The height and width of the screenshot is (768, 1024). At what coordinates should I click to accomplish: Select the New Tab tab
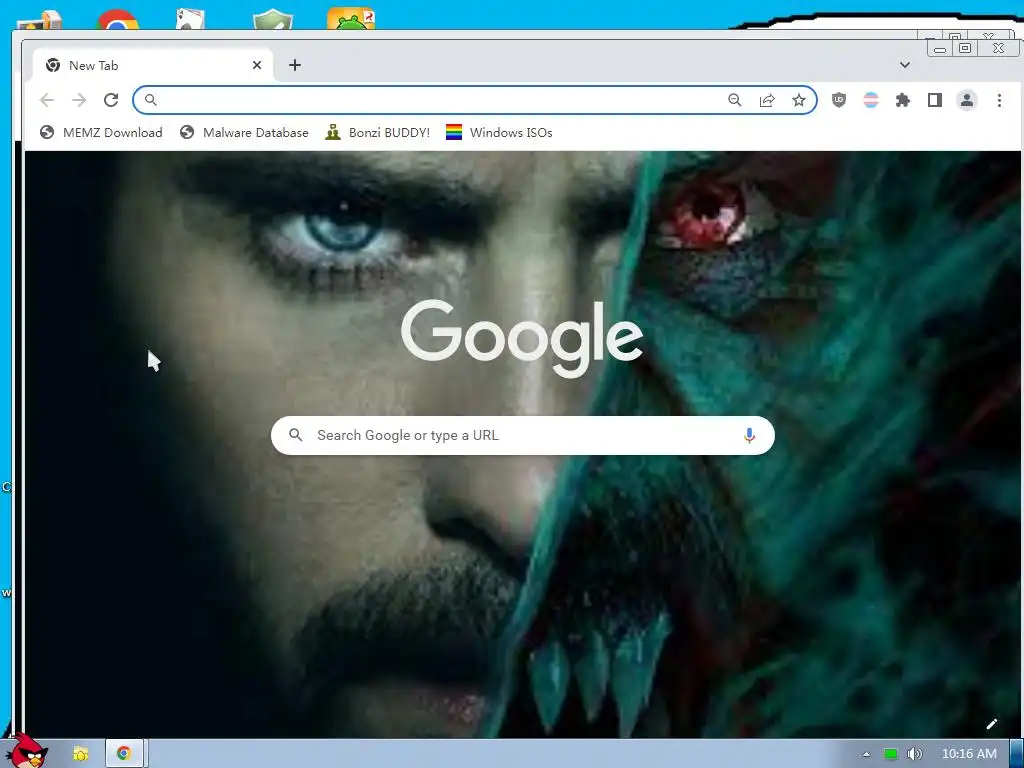152,65
